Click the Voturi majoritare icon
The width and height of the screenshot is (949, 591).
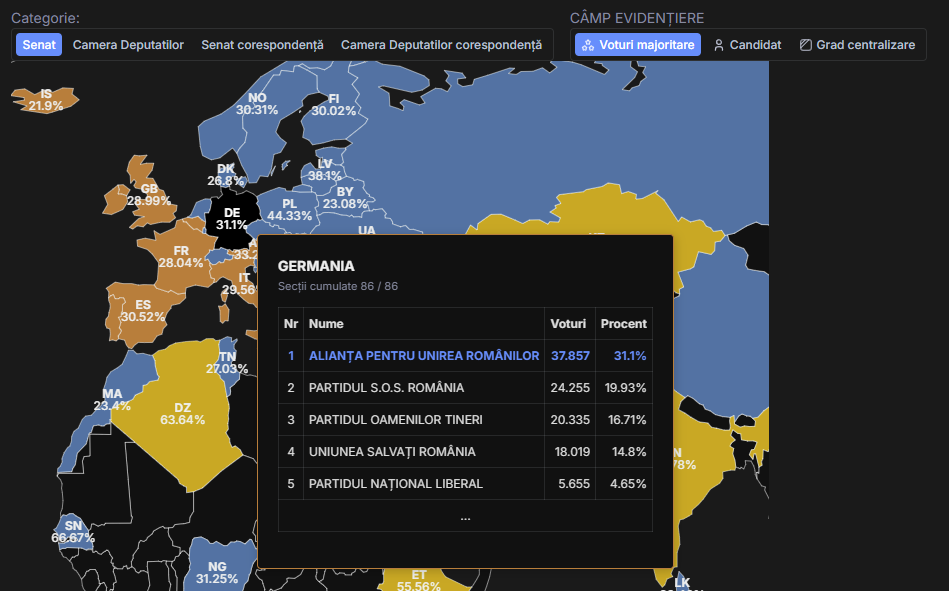[x=588, y=45]
